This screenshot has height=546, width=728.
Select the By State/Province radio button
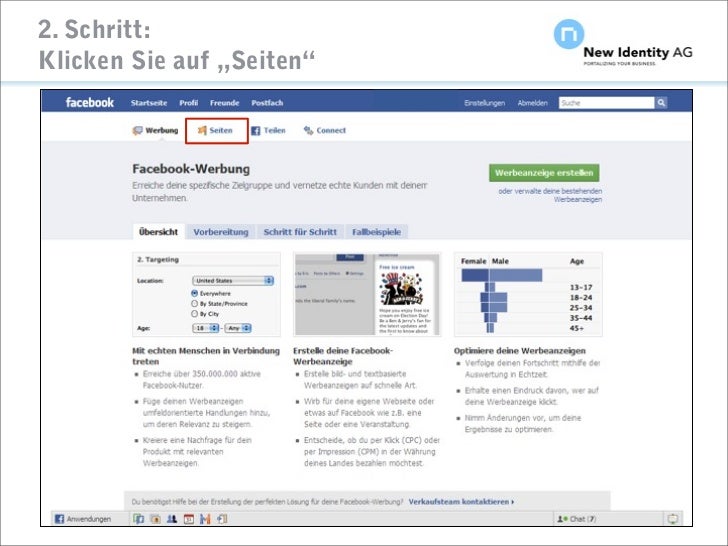tap(195, 304)
